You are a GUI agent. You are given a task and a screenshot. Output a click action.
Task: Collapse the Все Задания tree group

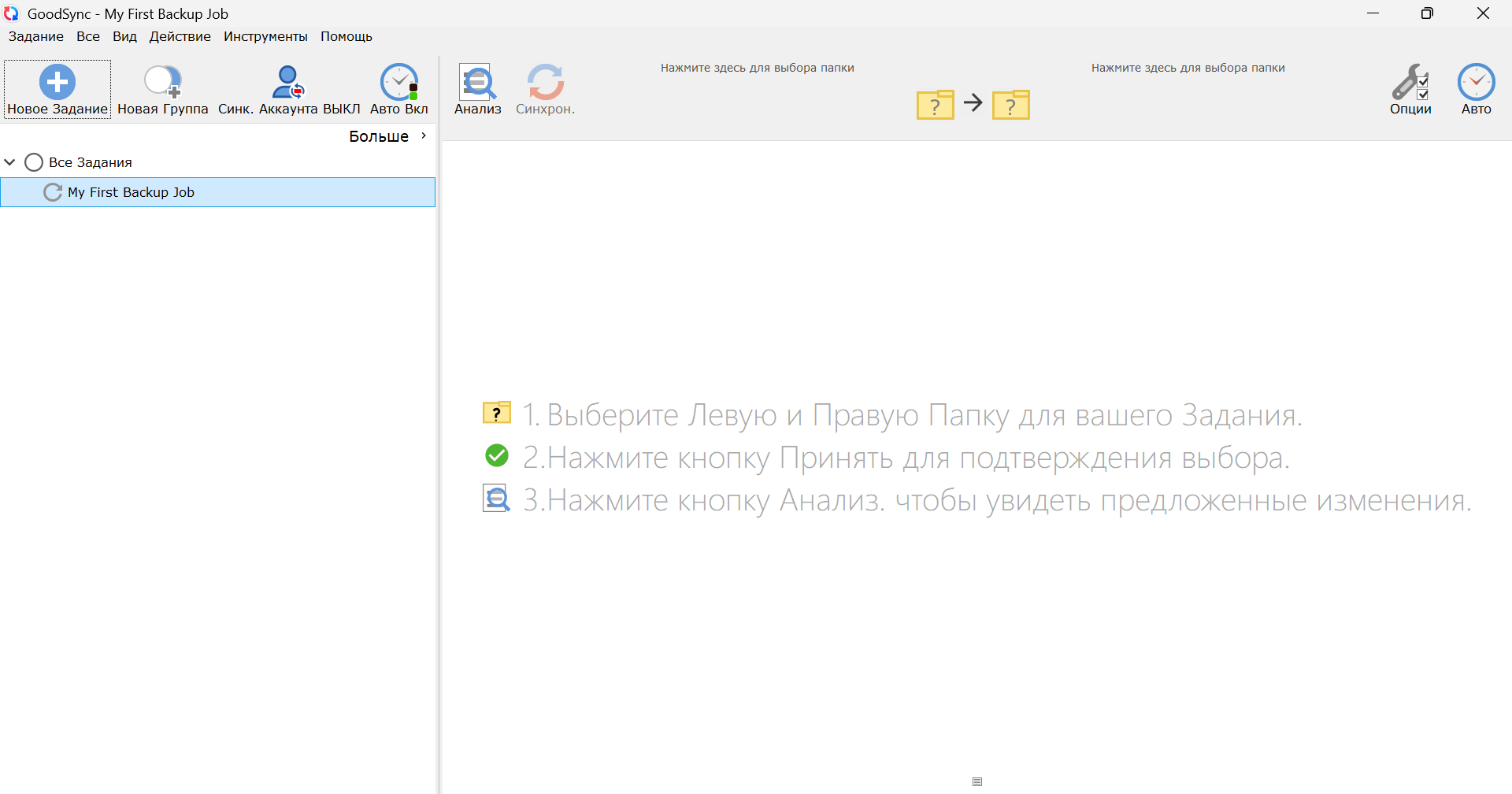pos(10,162)
